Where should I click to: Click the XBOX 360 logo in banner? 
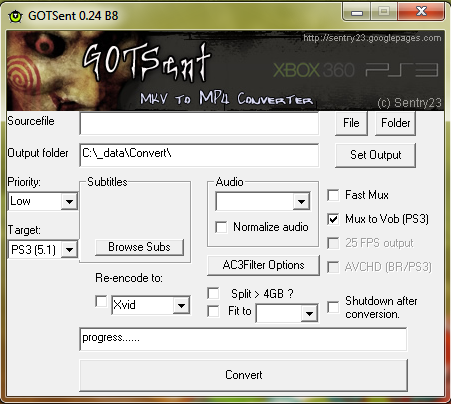314,70
